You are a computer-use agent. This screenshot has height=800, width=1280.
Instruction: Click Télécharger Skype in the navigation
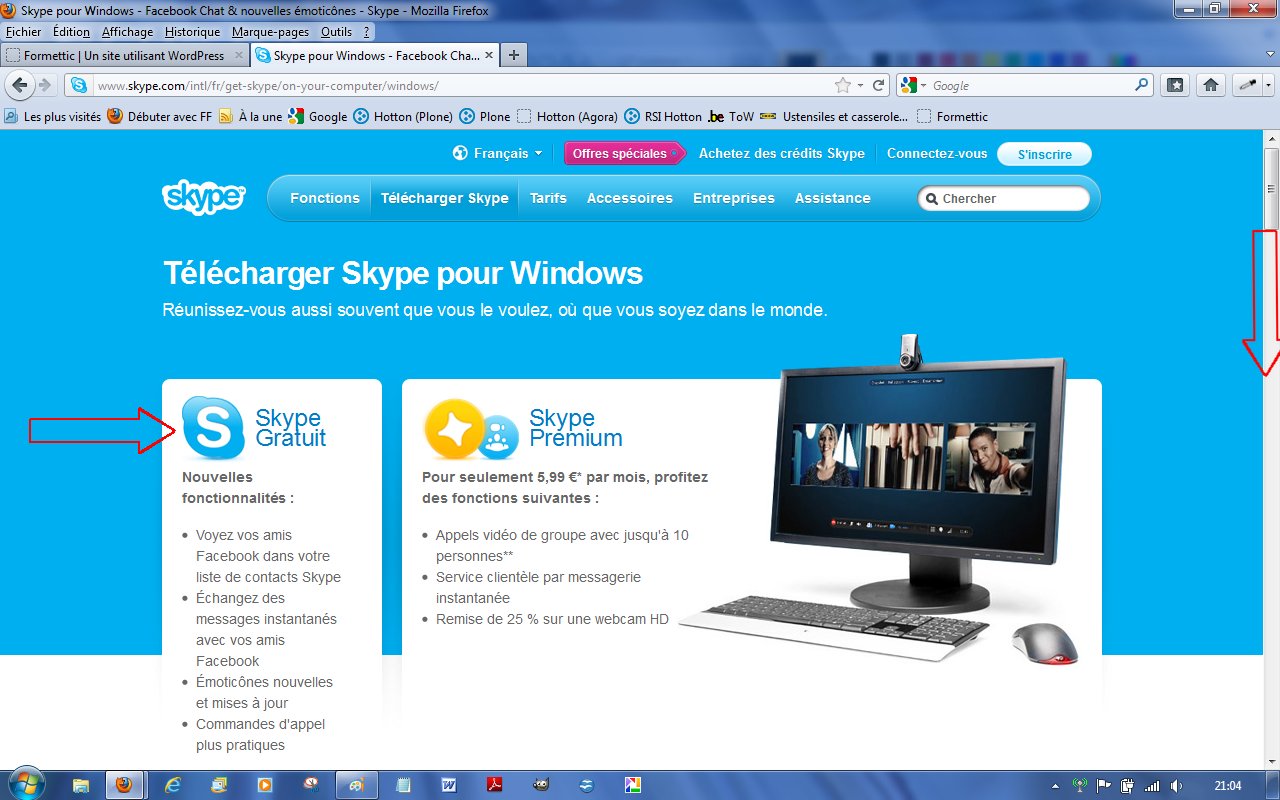tap(445, 198)
